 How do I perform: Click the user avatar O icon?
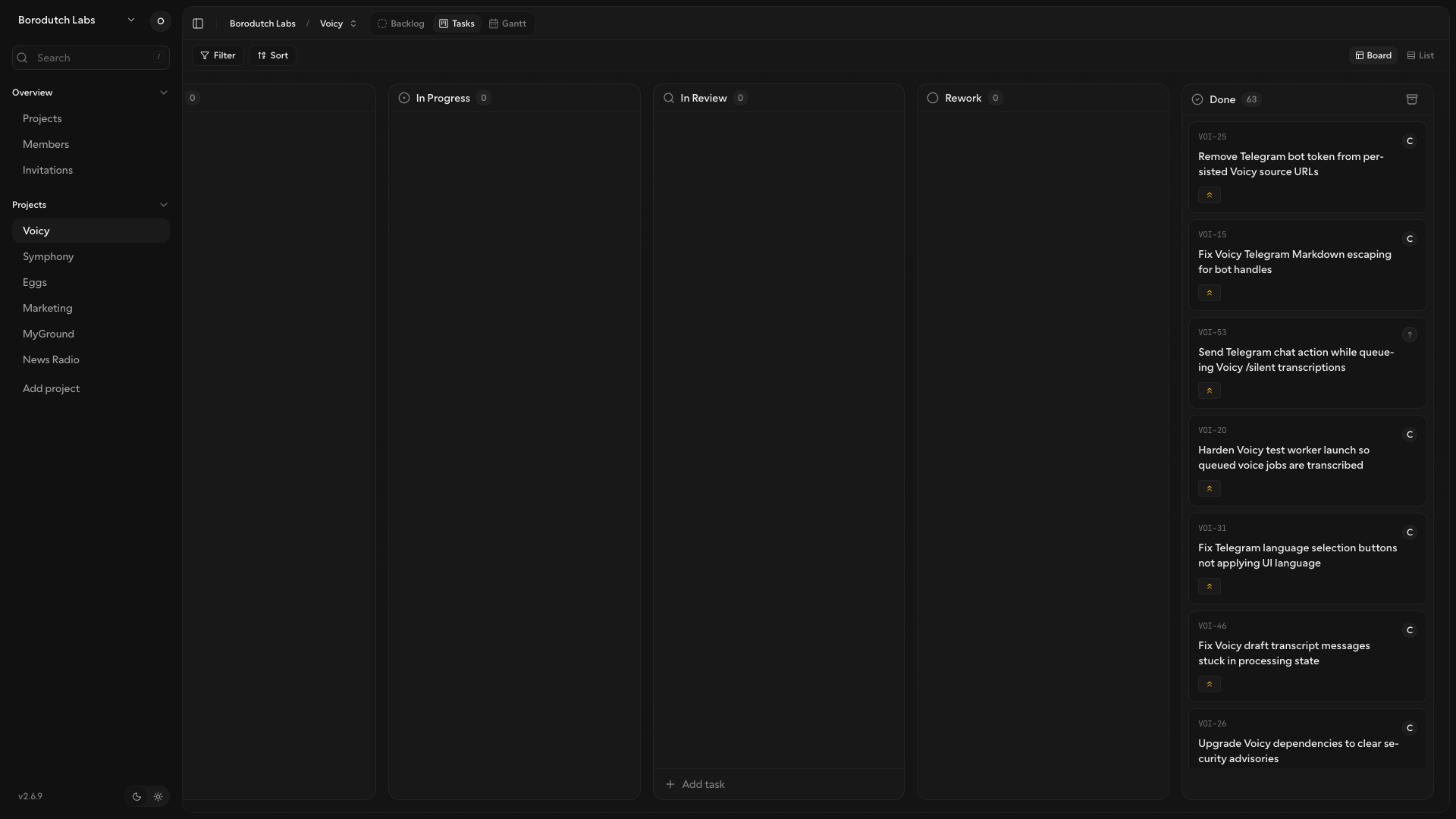[160, 21]
